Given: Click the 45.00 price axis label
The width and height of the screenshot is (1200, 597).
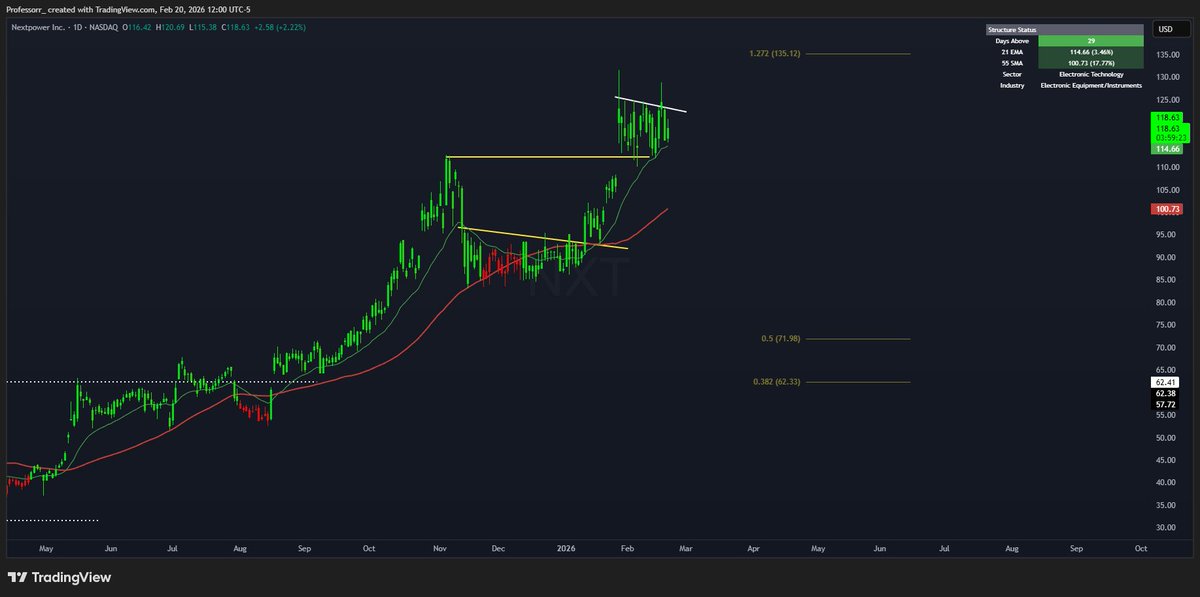Looking at the screenshot, I should (x=1167, y=460).
